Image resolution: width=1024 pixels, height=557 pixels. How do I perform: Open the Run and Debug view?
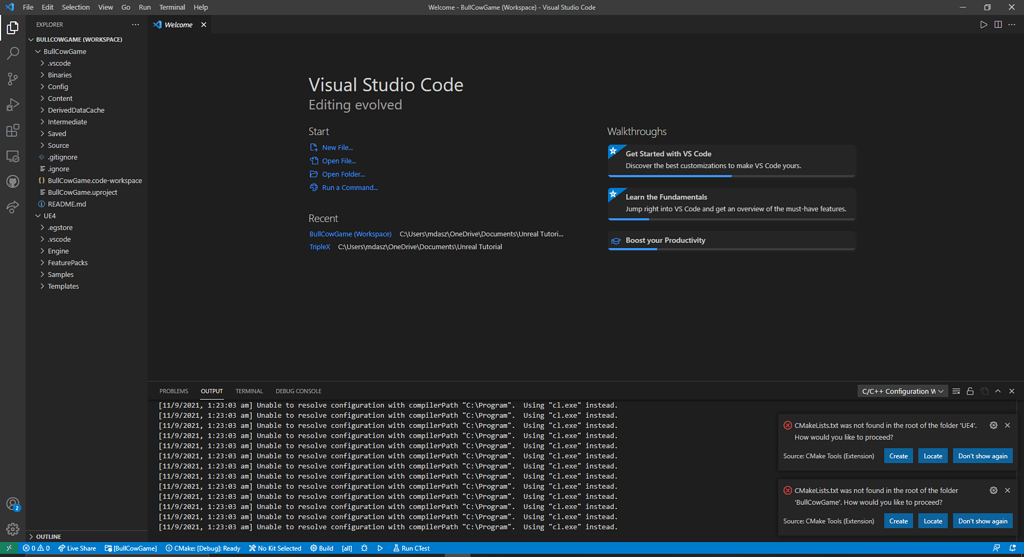[x=13, y=105]
